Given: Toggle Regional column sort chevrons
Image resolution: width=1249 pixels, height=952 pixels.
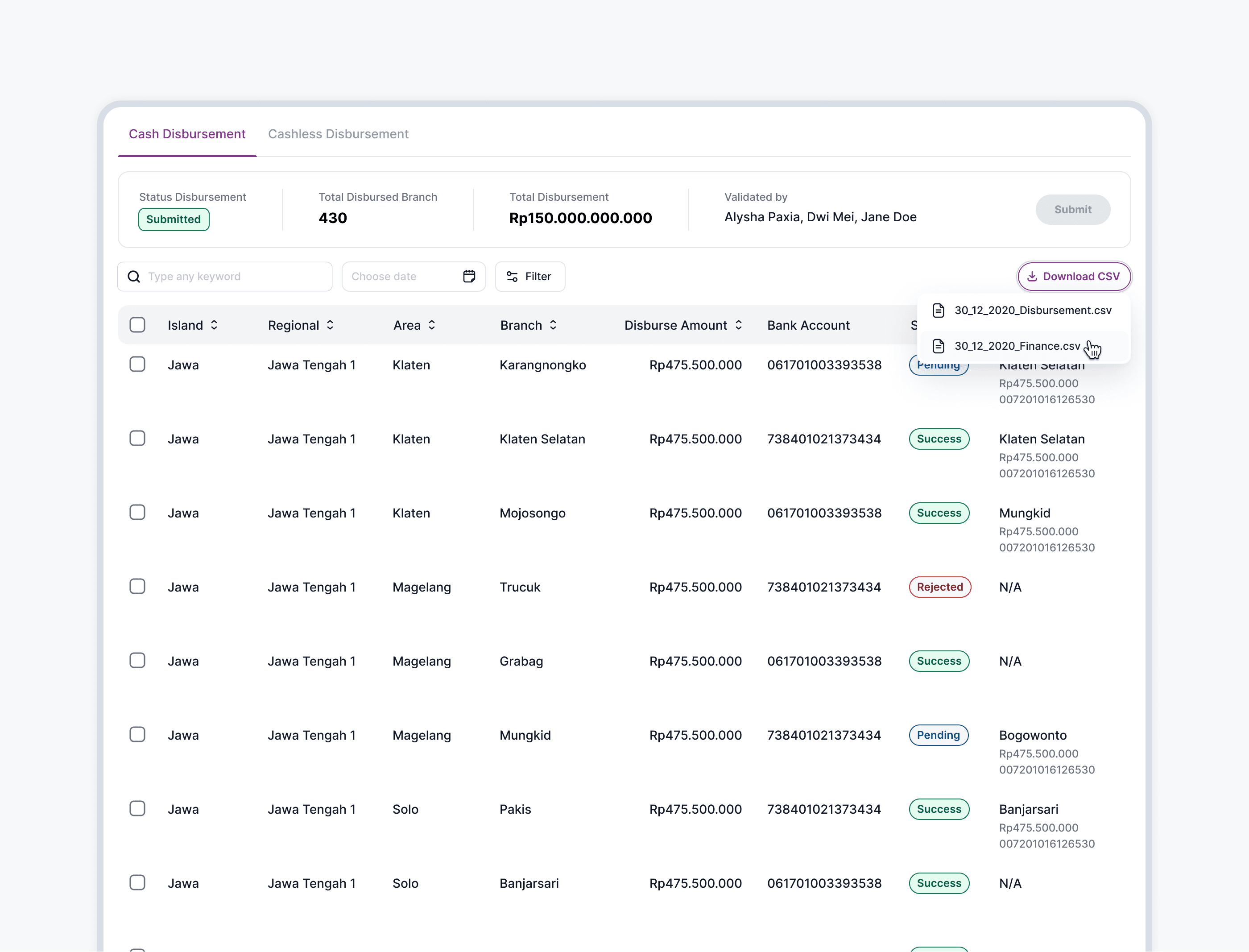Looking at the screenshot, I should (331, 325).
